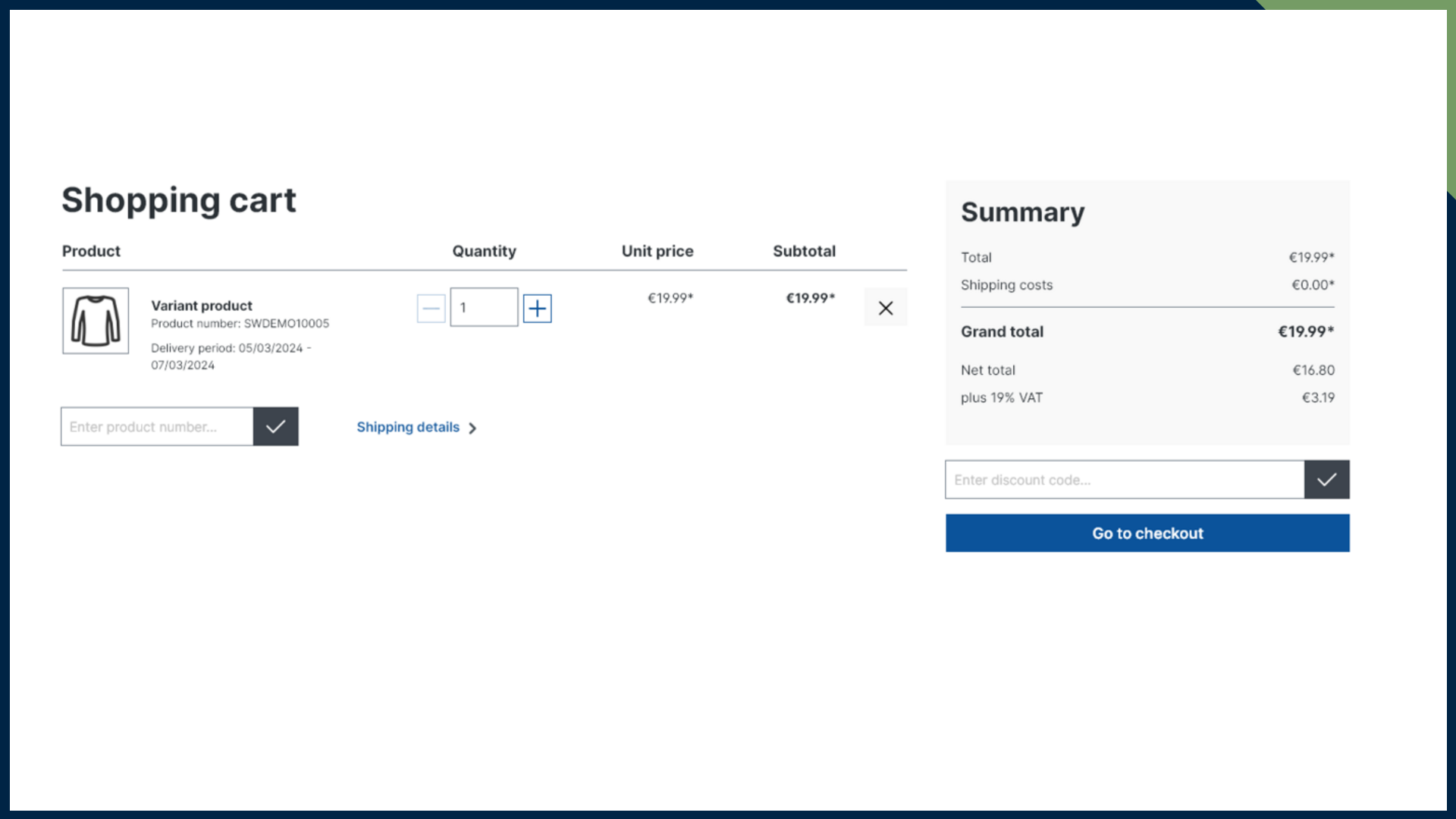This screenshot has height=819, width=1456.
Task: Select the quantity stepper decrease control
Action: click(x=430, y=308)
